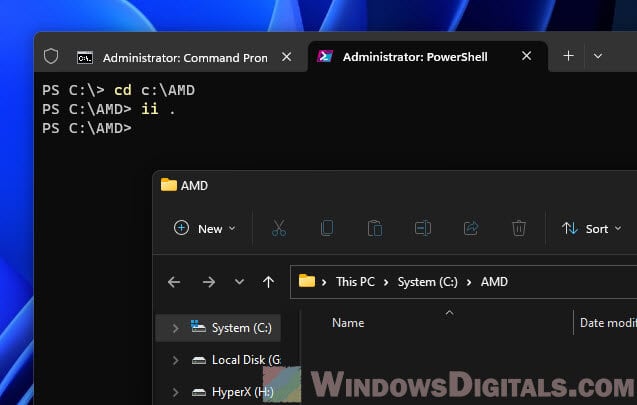
Task: Open recent locations chevron dropdown
Action: point(238,282)
